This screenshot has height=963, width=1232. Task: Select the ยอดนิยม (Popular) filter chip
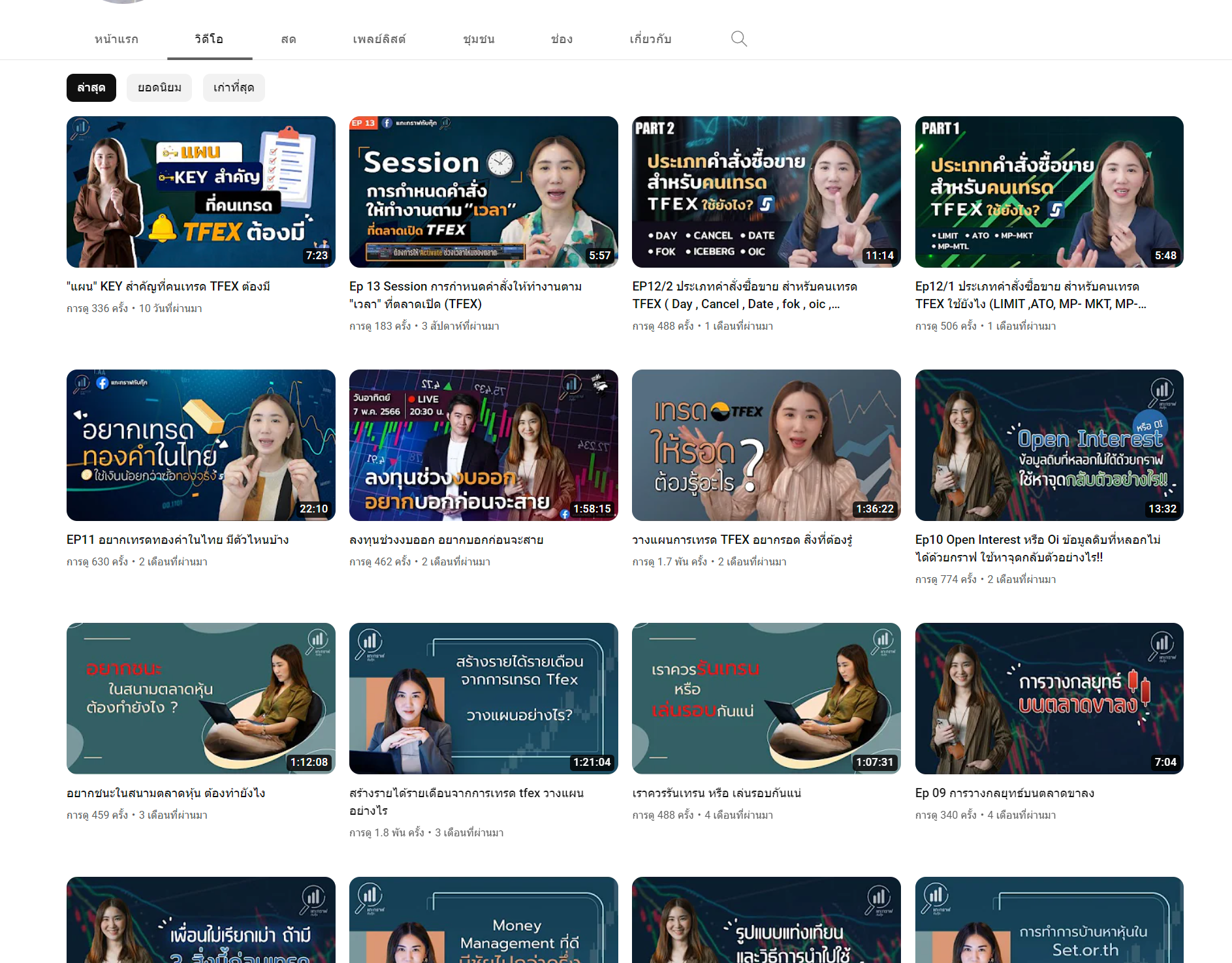159,87
